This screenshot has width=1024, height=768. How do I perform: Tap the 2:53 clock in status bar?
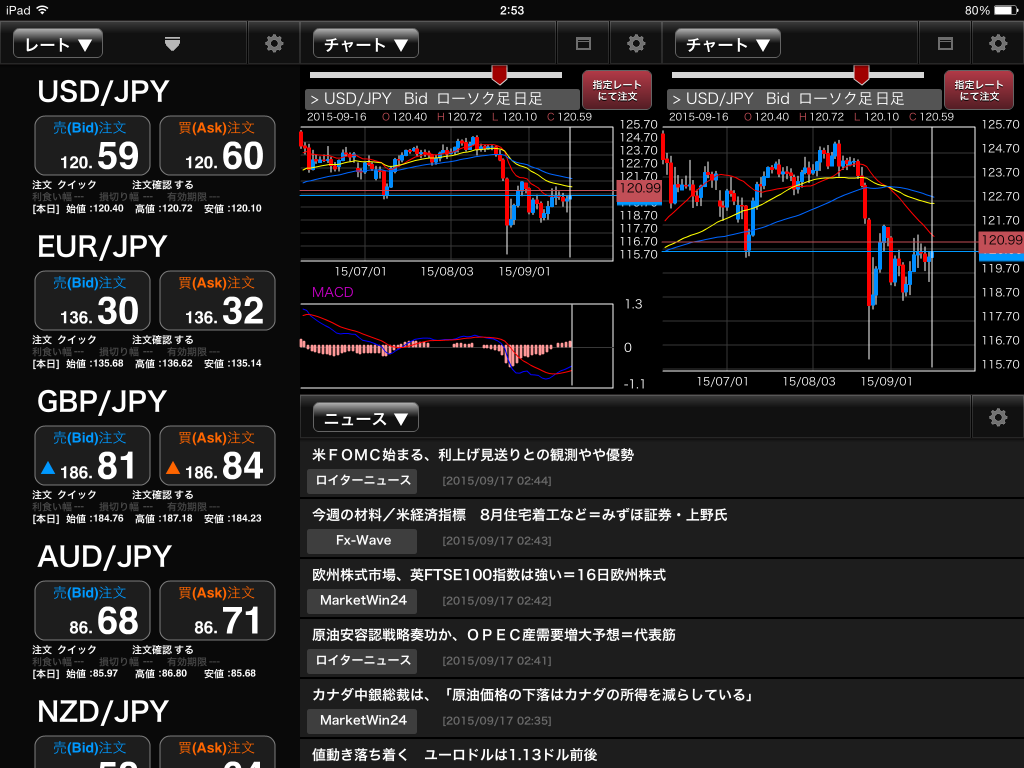pyautogui.click(x=512, y=10)
